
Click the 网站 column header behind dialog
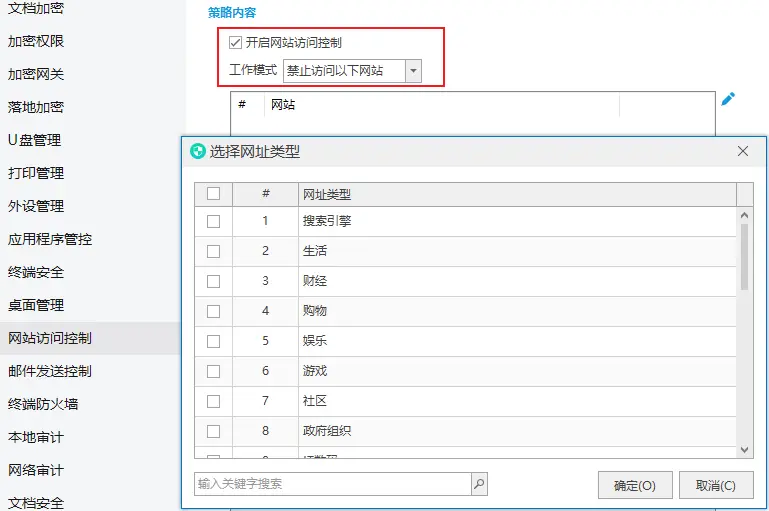tap(283, 104)
